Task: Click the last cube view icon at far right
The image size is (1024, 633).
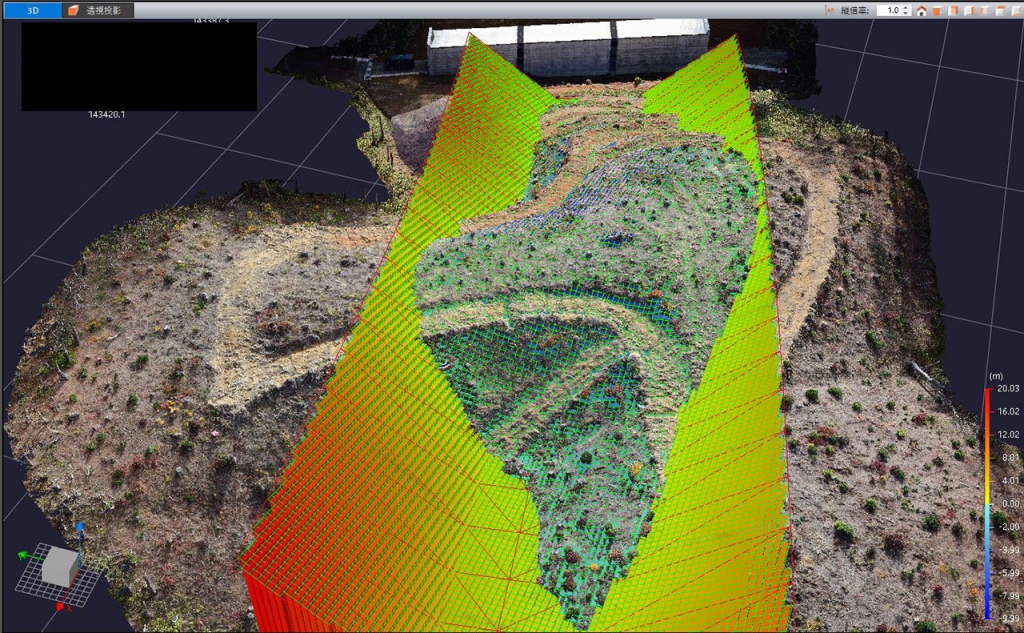Action: pyautogui.click(x=1015, y=11)
